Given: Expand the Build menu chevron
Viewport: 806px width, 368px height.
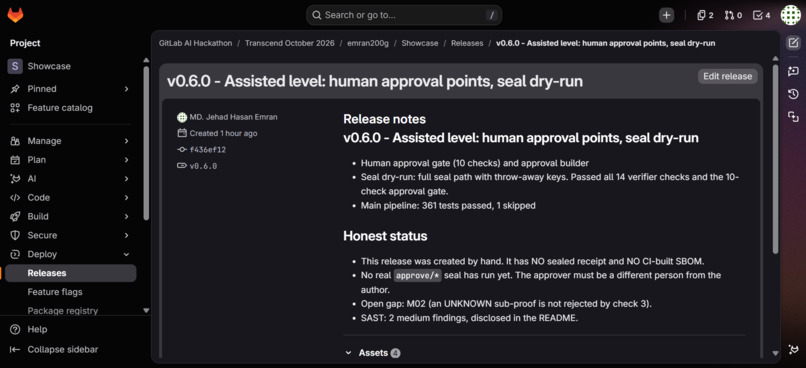Looking at the screenshot, I should (126, 216).
